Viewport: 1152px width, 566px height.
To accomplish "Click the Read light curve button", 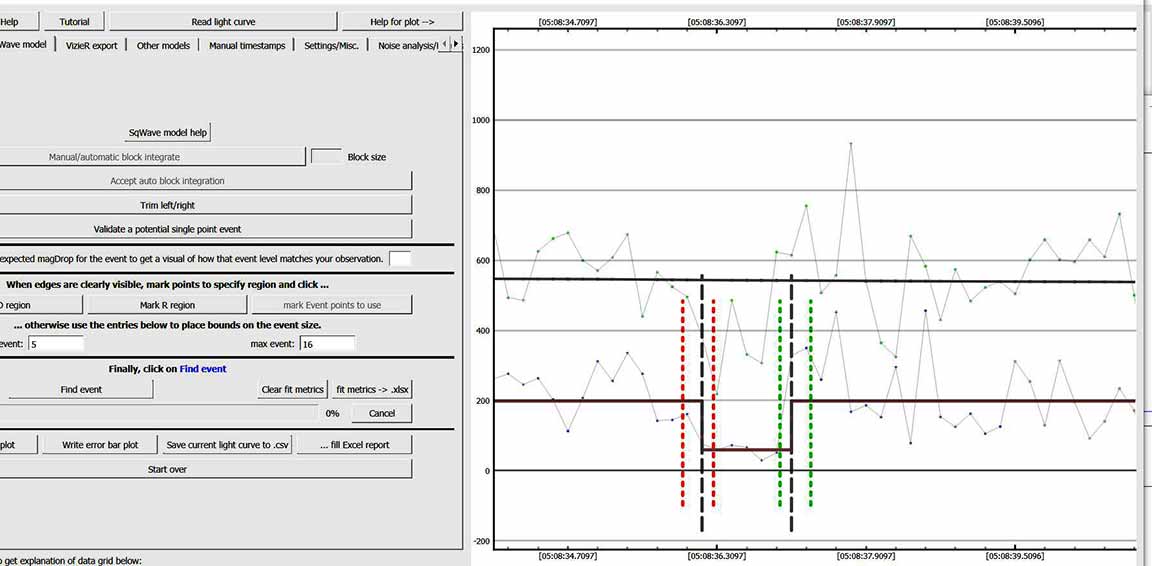I will [222, 21].
